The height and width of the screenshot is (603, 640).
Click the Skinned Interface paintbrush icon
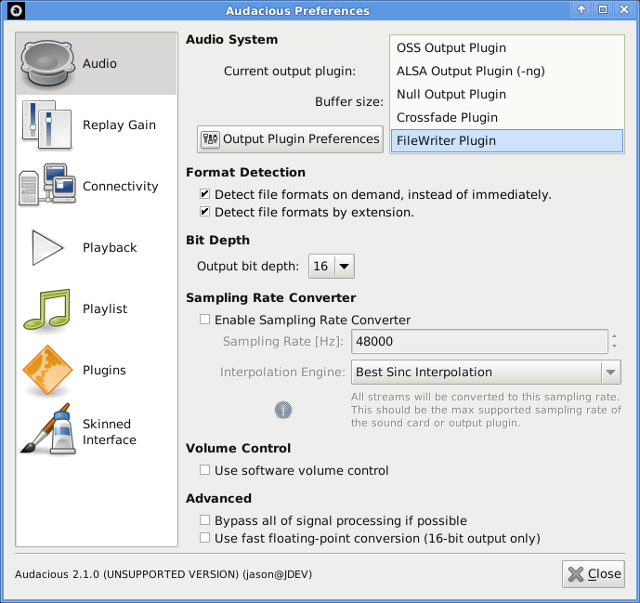[x=48, y=429]
